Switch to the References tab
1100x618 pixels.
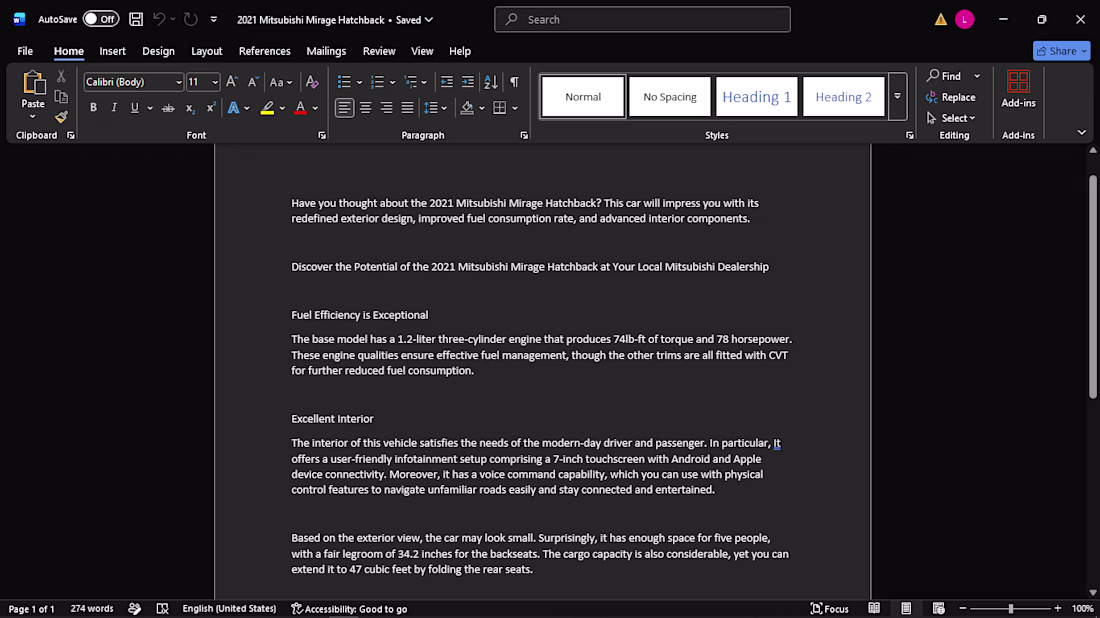coord(264,51)
